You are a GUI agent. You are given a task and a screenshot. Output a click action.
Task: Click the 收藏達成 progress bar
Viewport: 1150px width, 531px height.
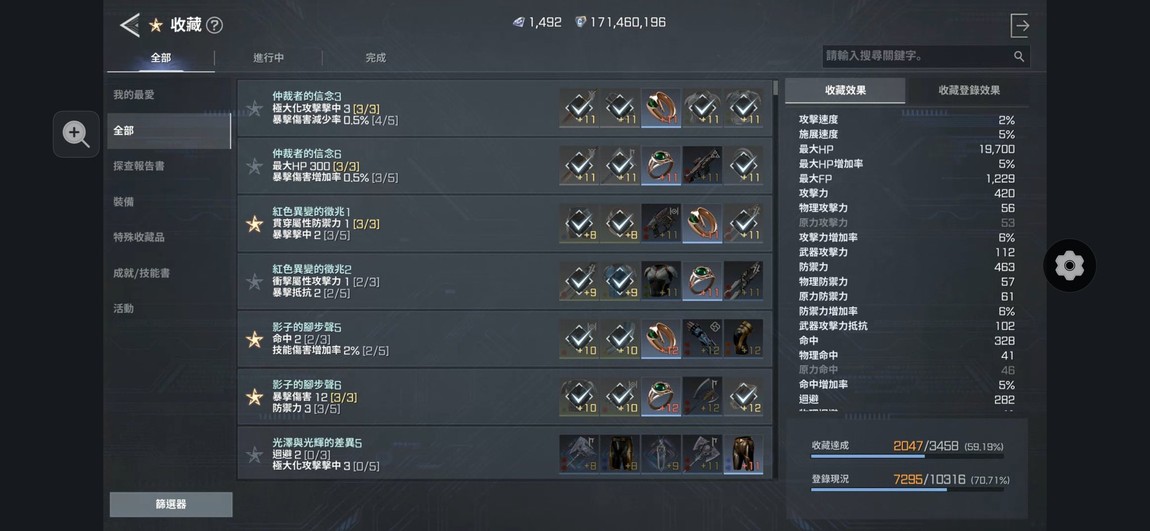pyautogui.click(x=907, y=456)
